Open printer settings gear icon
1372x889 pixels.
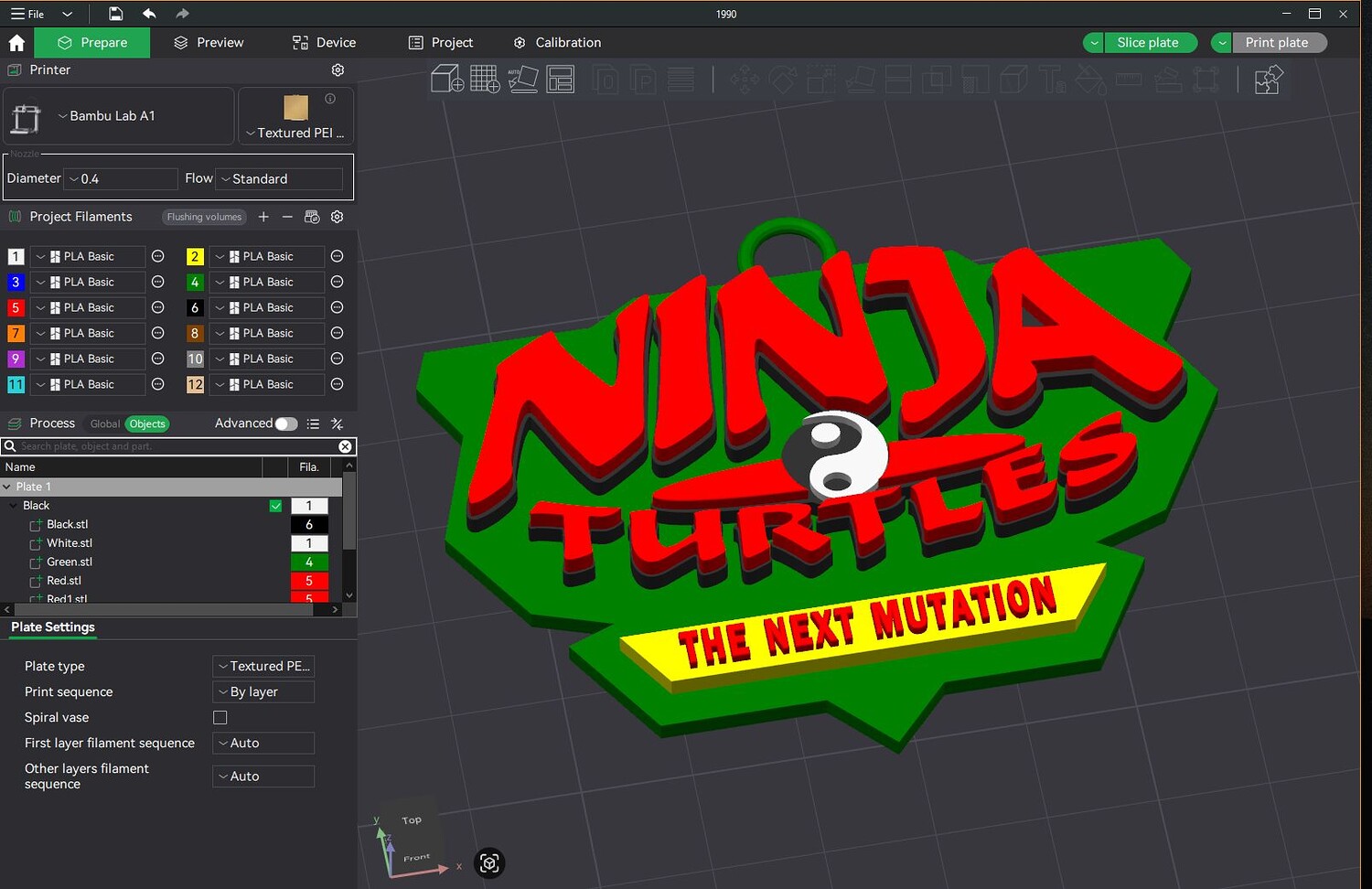click(x=338, y=70)
